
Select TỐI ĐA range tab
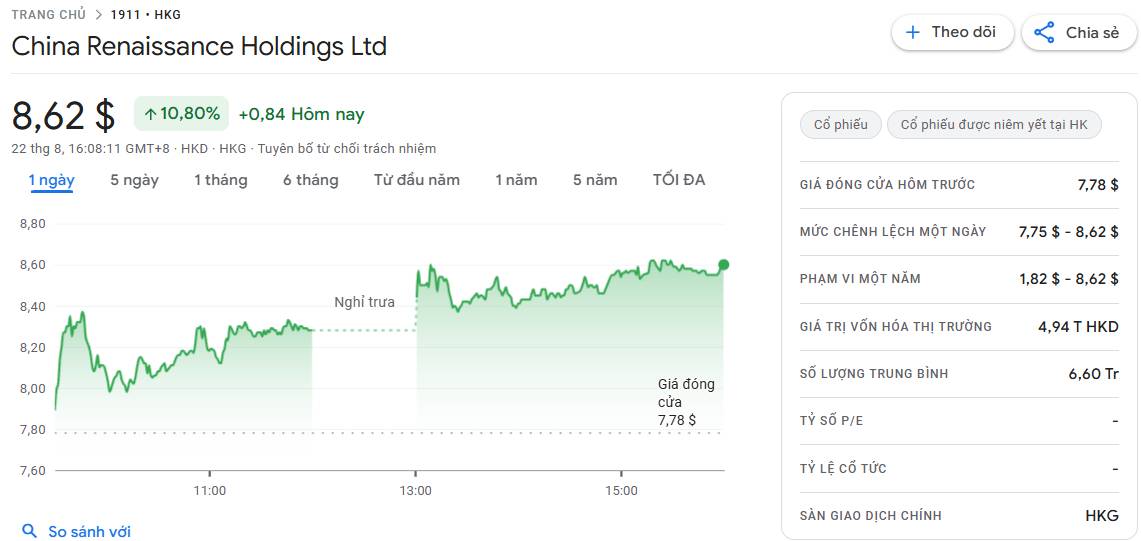(679, 180)
